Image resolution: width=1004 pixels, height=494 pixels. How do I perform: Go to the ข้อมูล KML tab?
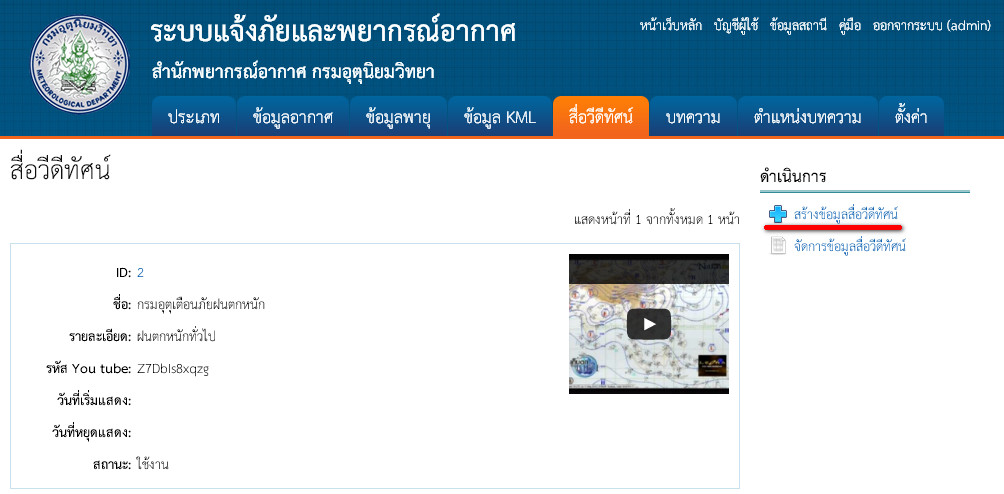click(499, 117)
